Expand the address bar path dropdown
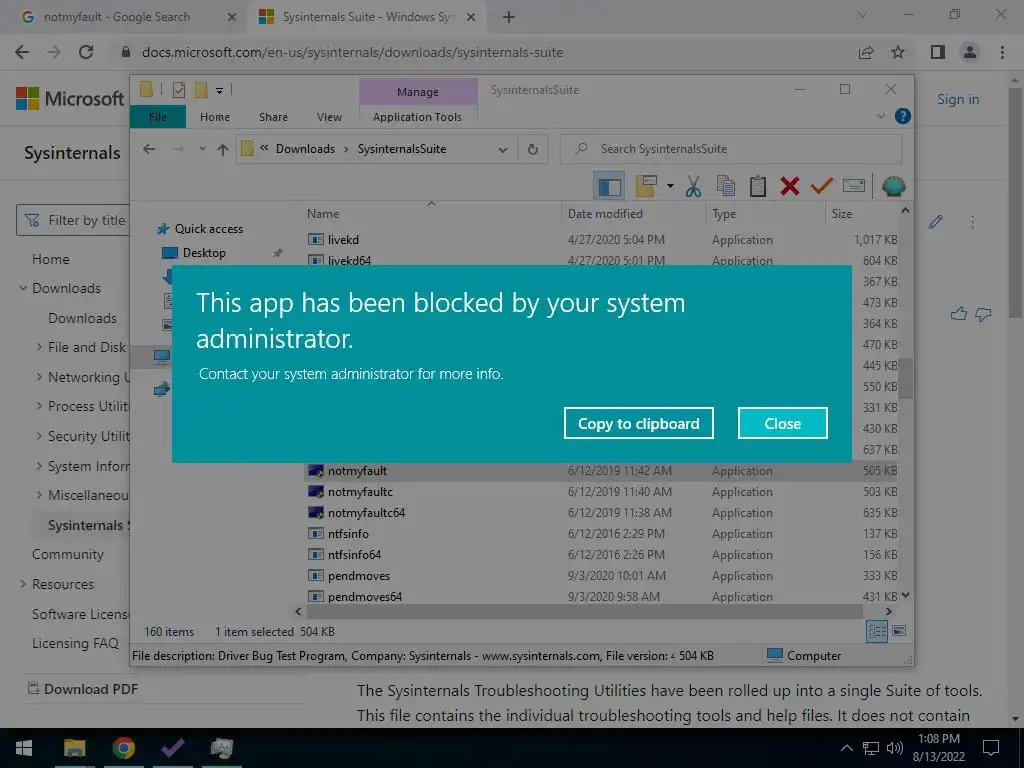The width and height of the screenshot is (1024, 768). [x=503, y=150]
